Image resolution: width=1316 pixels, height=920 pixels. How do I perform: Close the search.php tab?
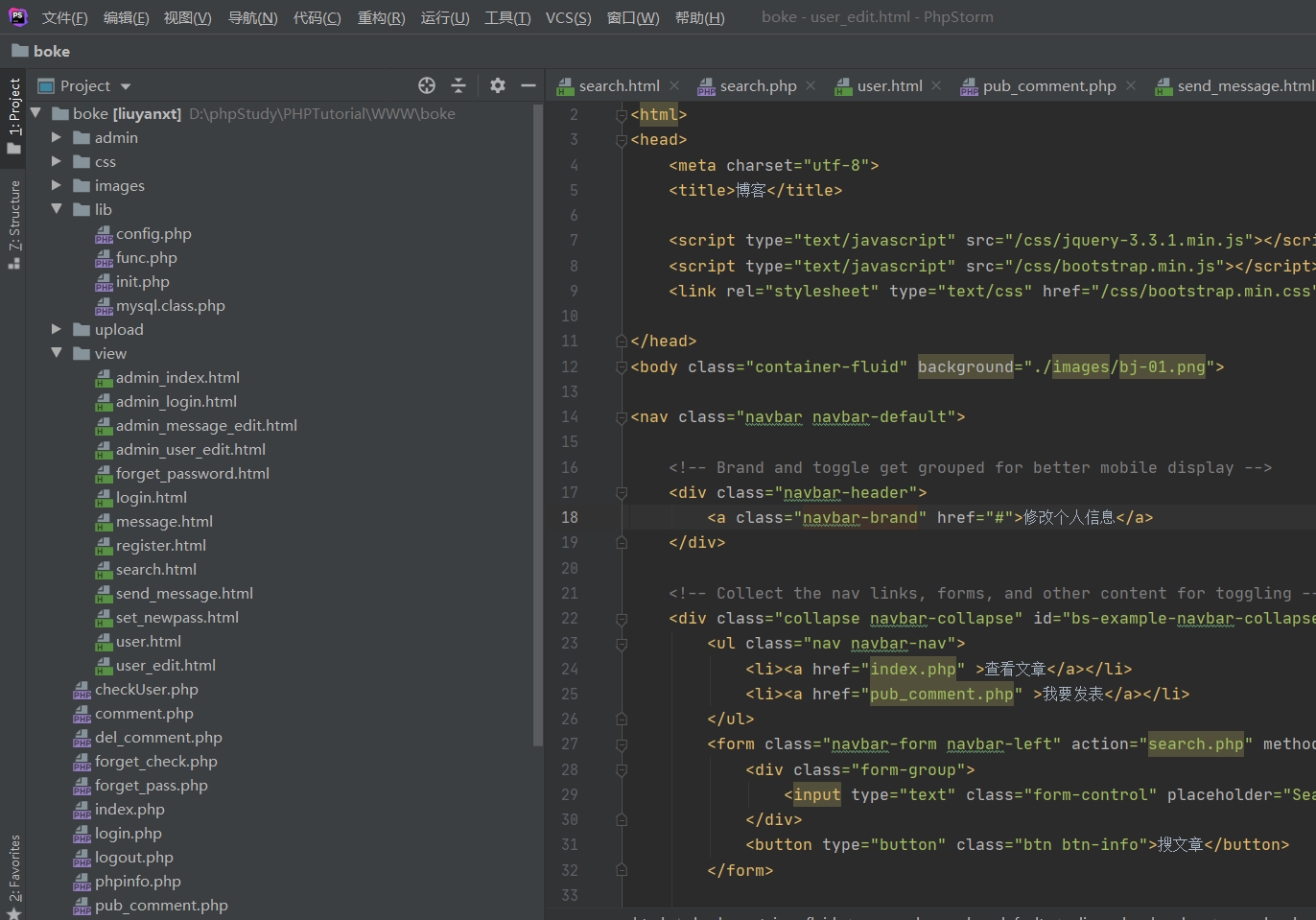(811, 85)
